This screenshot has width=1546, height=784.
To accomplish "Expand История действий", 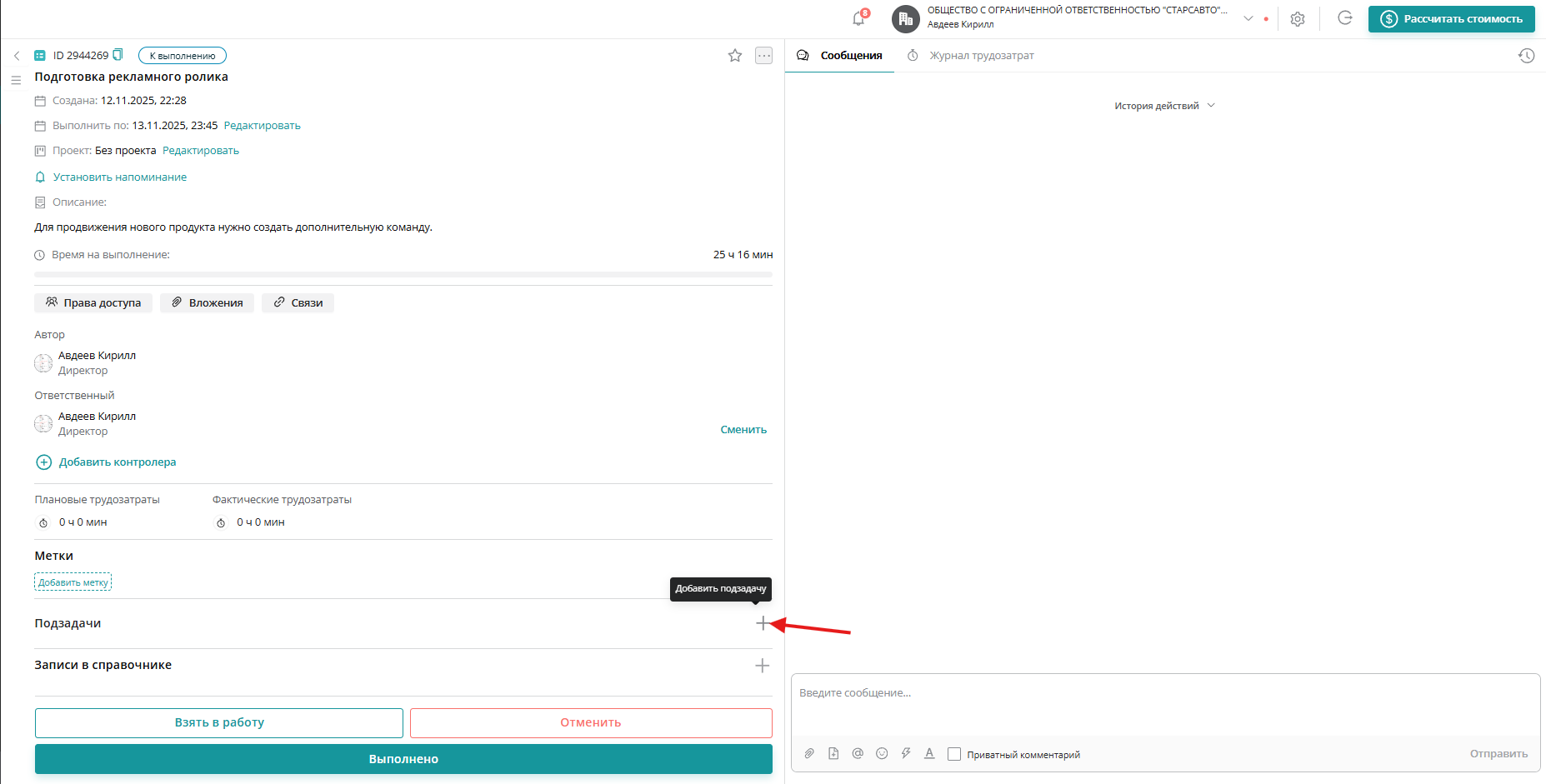I will pyautogui.click(x=1164, y=106).
